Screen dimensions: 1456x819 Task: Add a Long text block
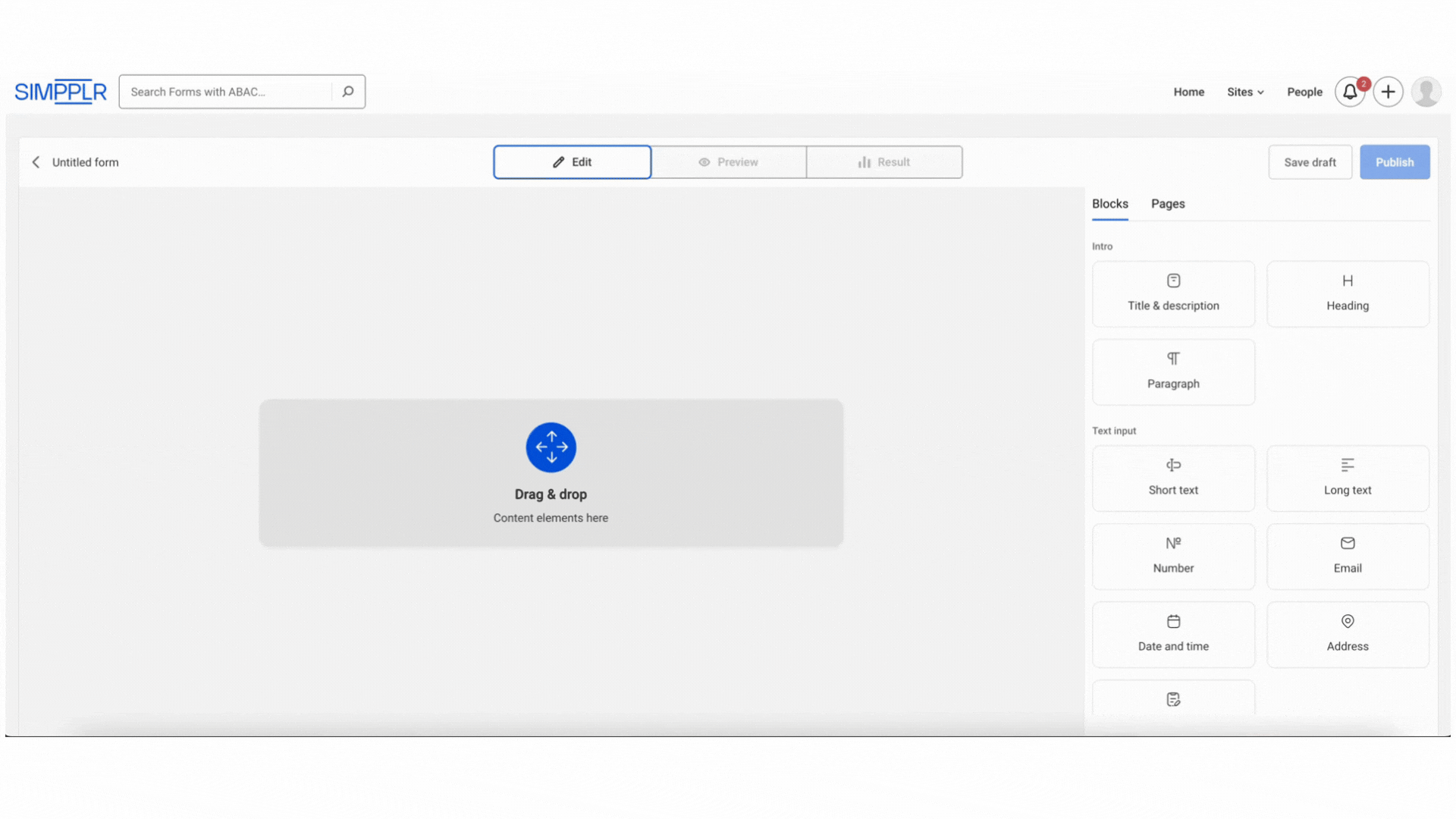[x=1348, y=479]
